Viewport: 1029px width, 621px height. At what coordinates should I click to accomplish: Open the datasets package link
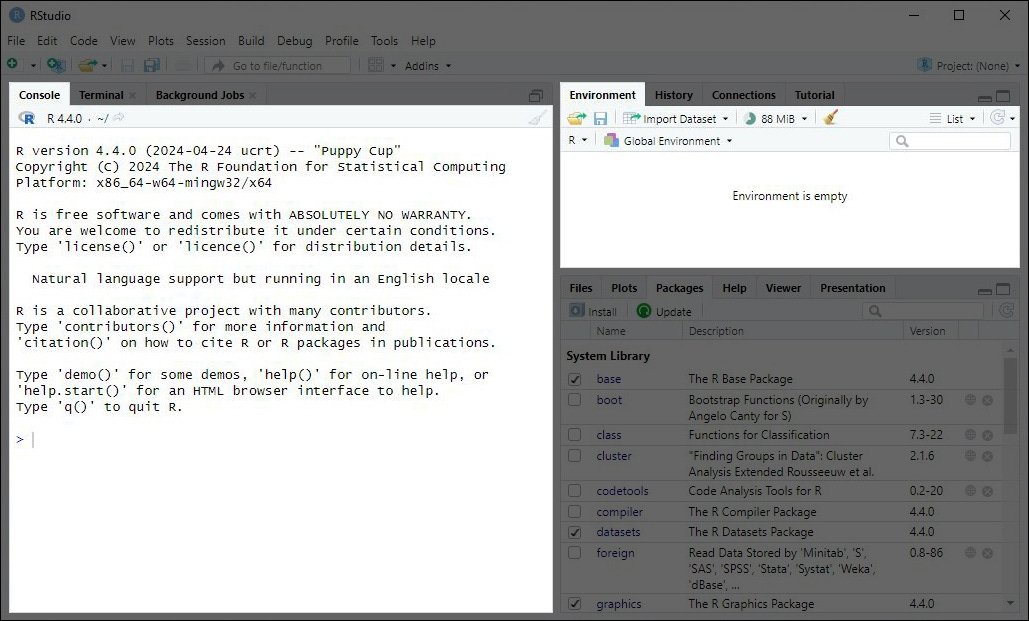[x=618, y=532]
